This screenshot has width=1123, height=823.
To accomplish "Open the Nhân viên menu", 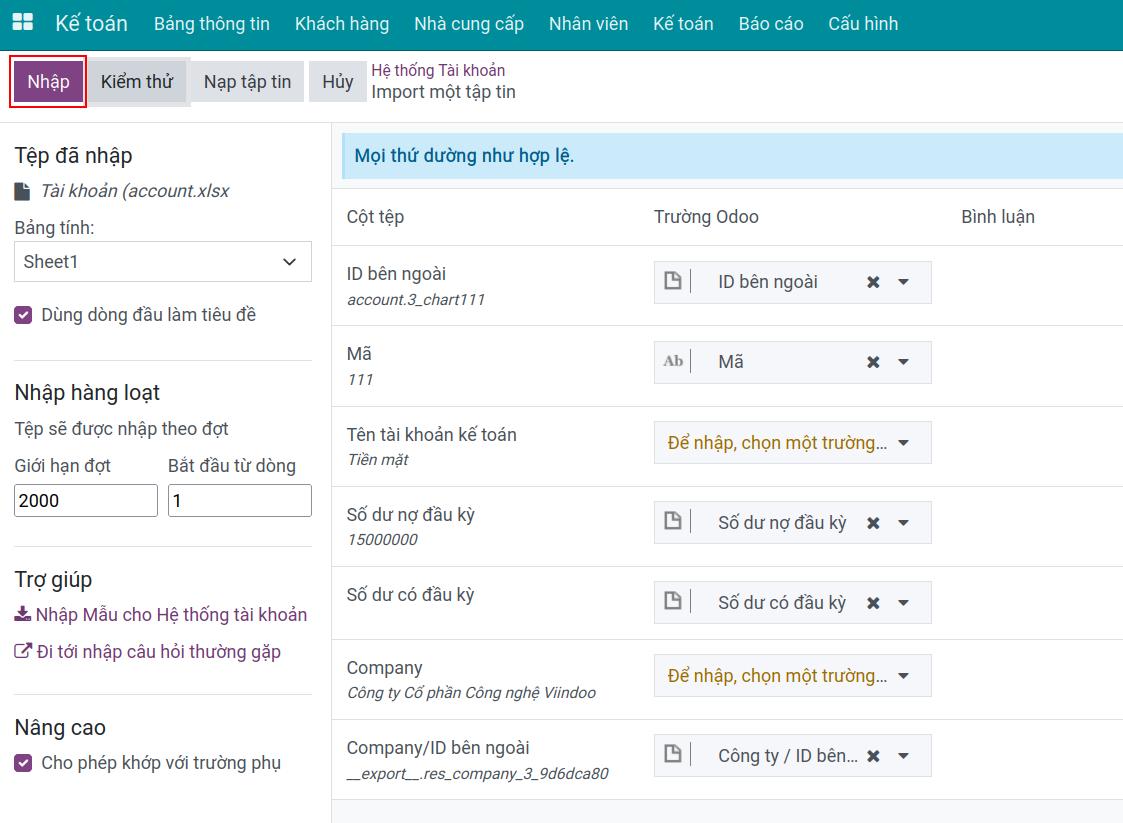I will click(589, 24).
